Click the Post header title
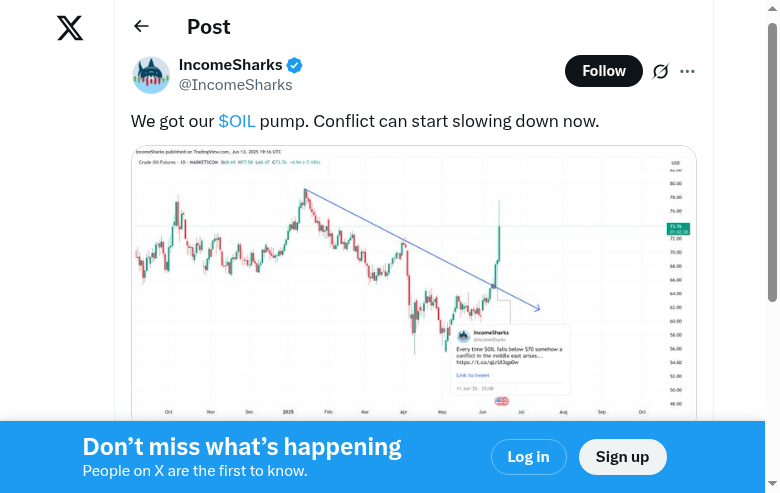Image resolution: width=780 pixels, height=493 pixels. coord(209,27)
